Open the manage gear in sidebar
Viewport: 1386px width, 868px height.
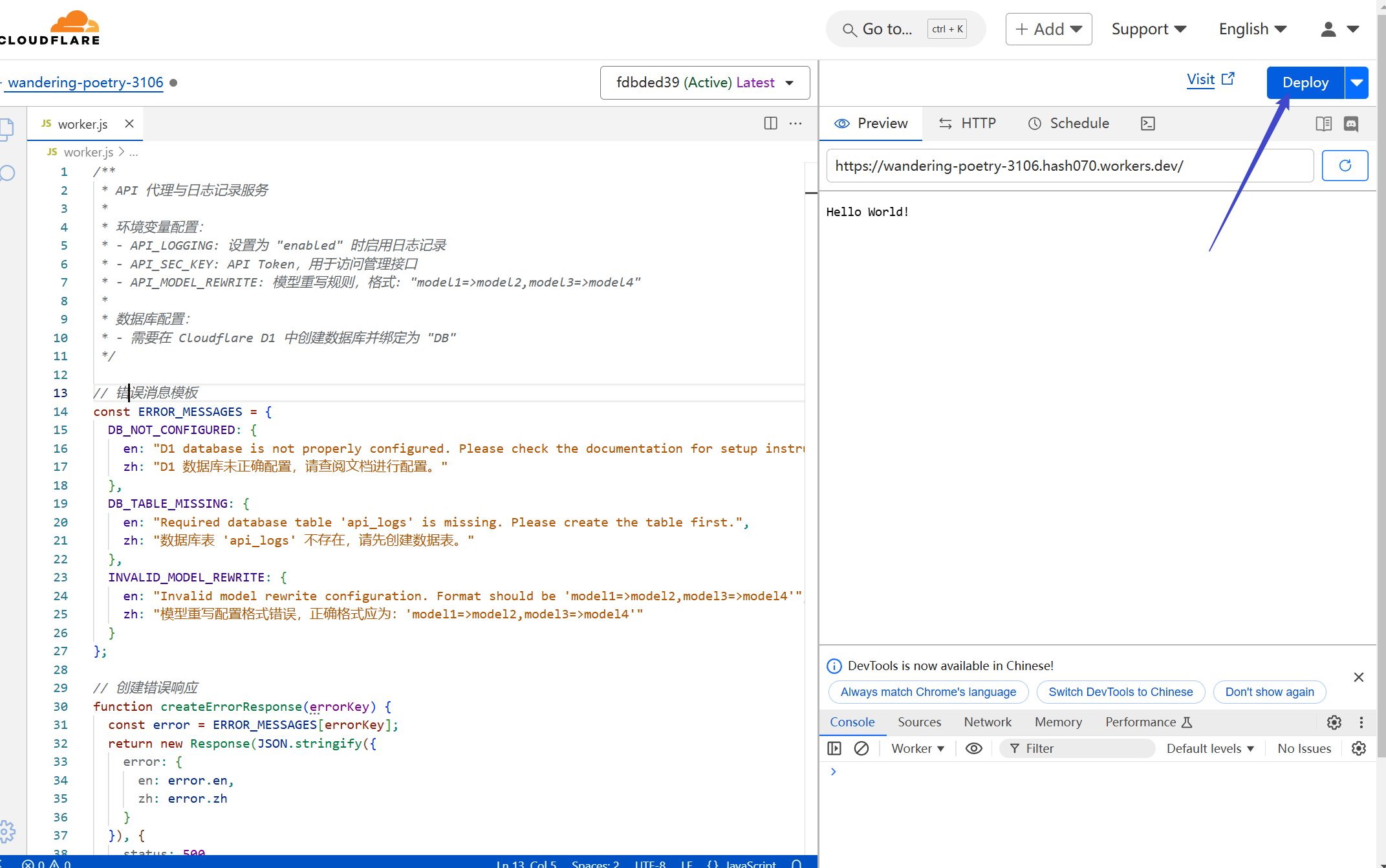click(x=7, y=831)
